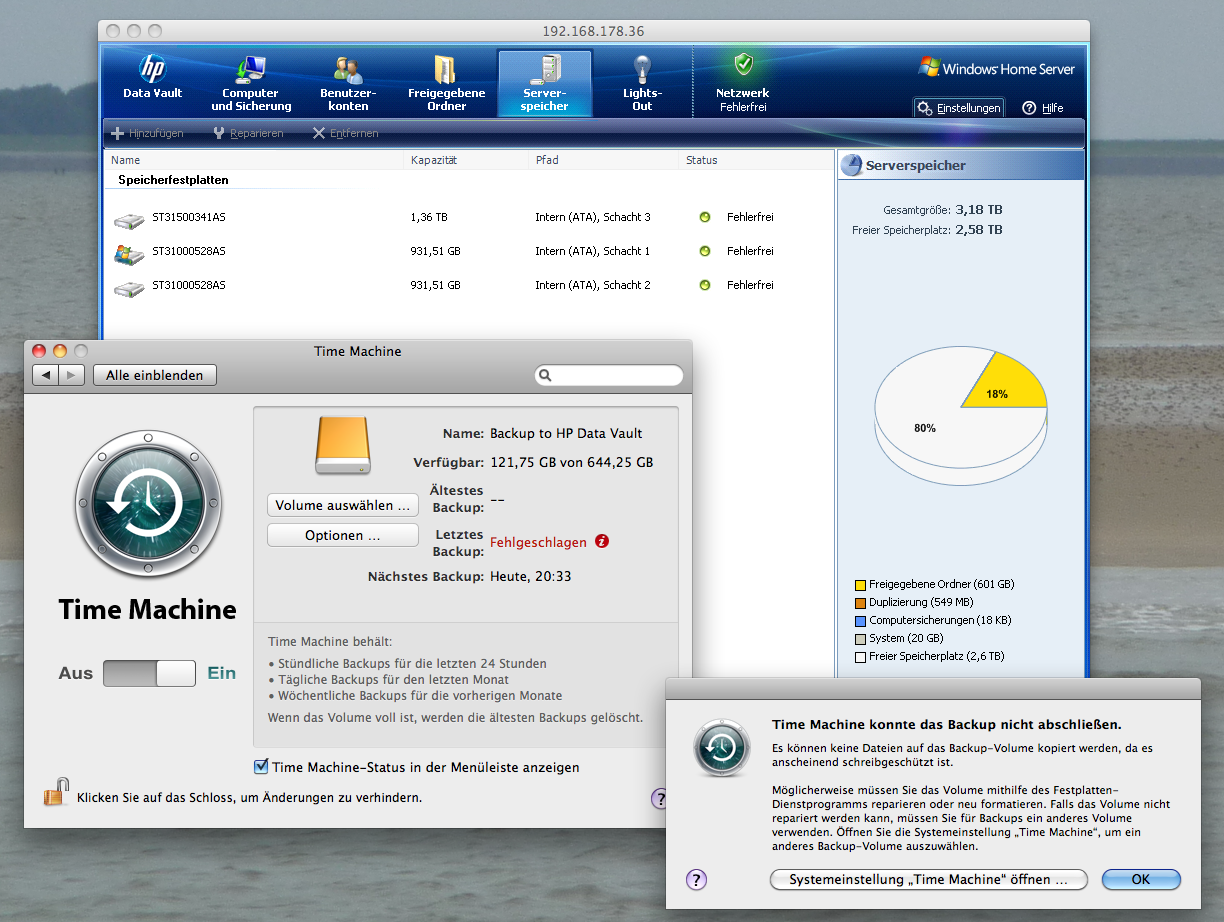Go forward in Time Machine preferences
Image resolution: width=1224 pixels, height=922 pixels.
[x=72, y=375]
